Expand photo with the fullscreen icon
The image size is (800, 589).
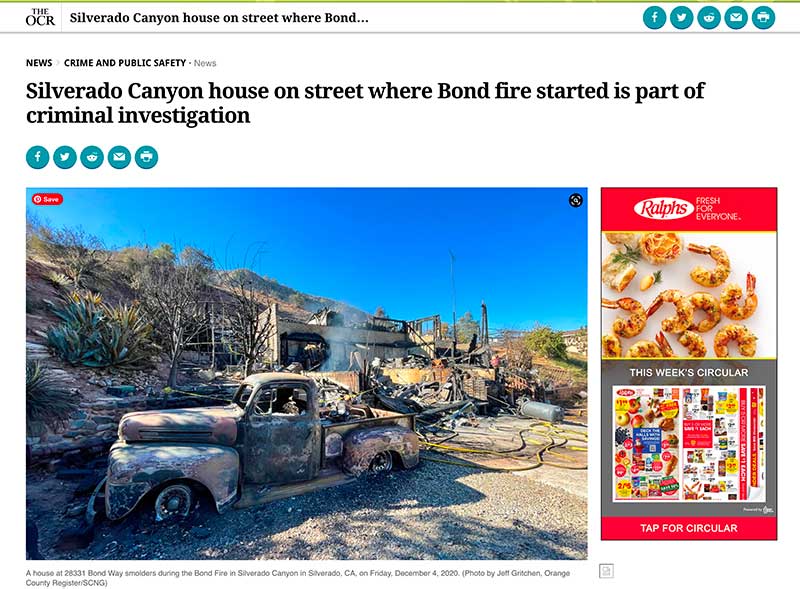pyautogui.click(x=576, y=200)
